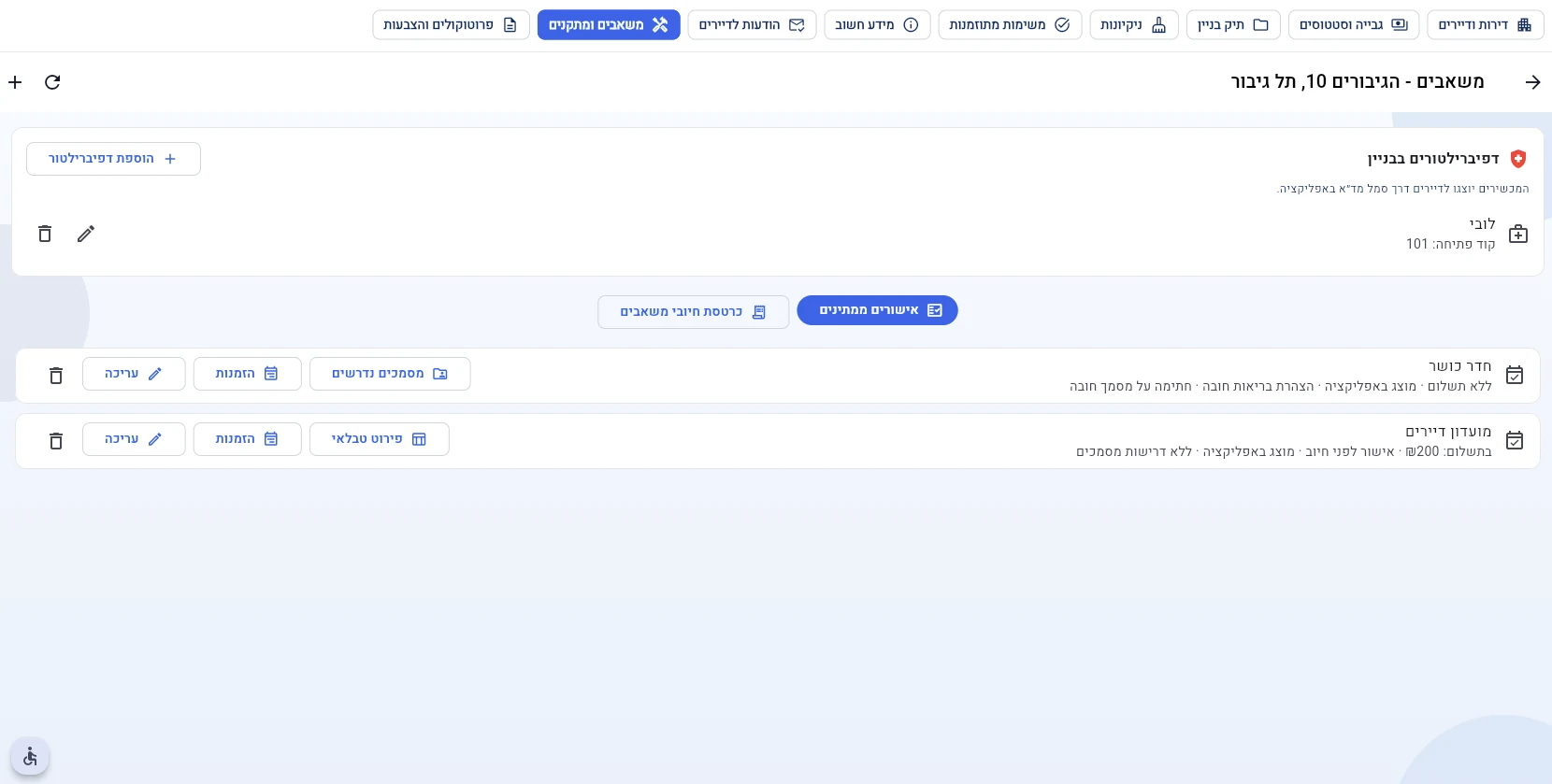Switch to the מידע חשוב tab

(x=877, y=25)
